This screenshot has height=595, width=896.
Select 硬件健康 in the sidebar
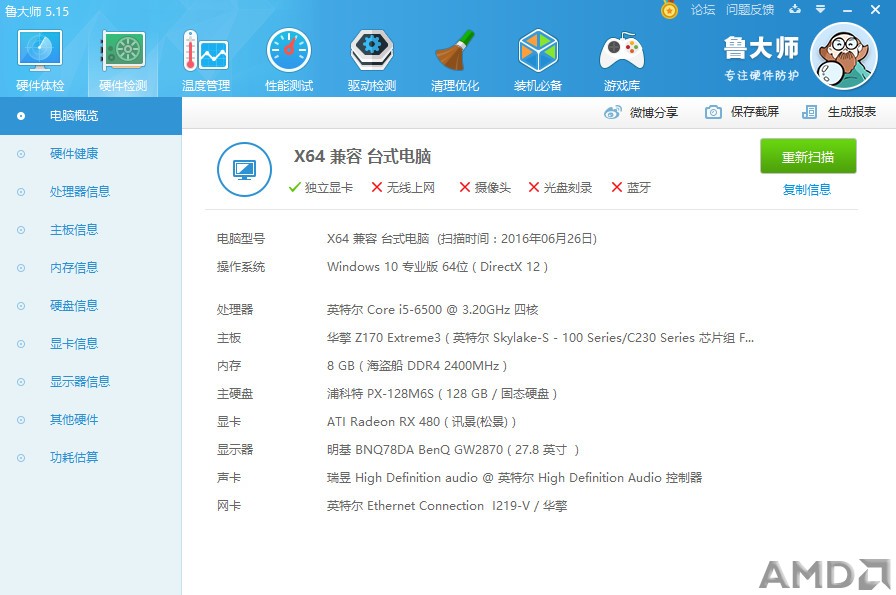(91, 154)
